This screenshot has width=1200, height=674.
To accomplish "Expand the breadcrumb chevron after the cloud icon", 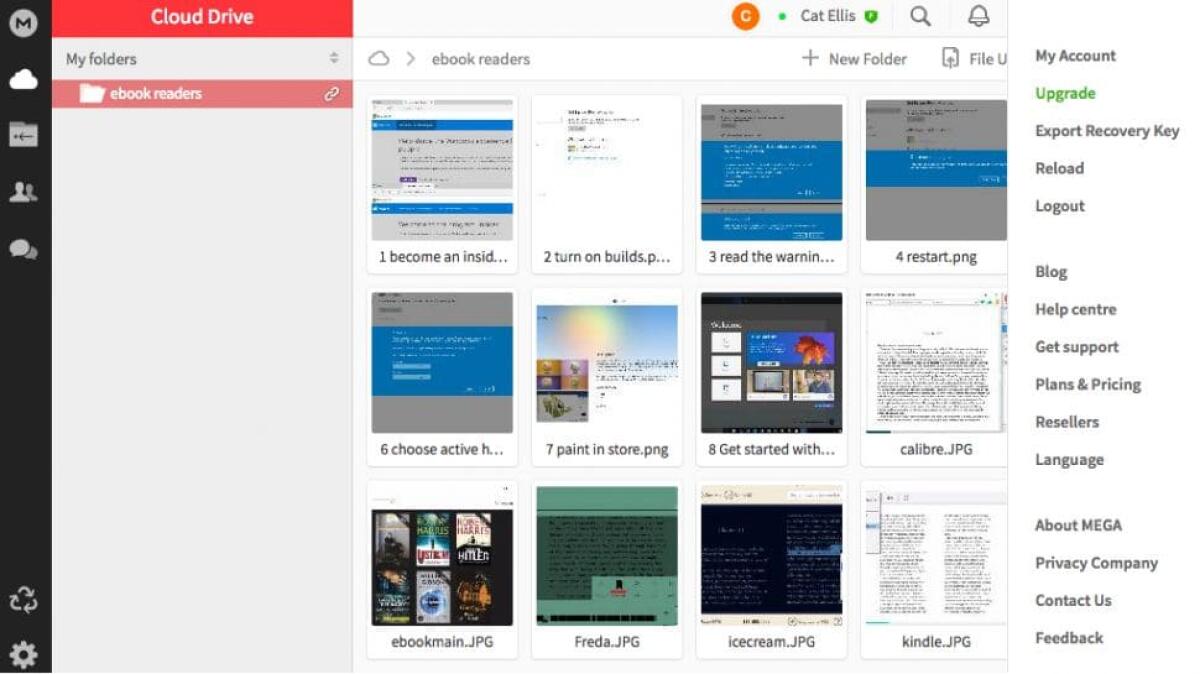I will (x=410, y=59).
